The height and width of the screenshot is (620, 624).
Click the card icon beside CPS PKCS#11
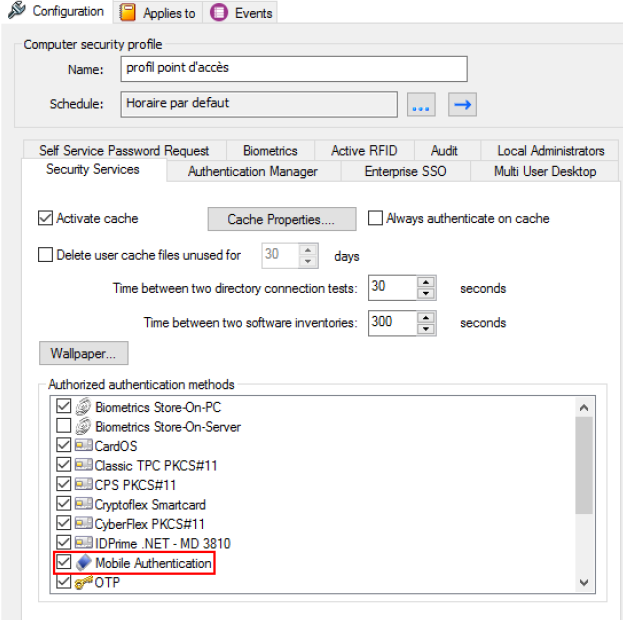coord(84,484)
